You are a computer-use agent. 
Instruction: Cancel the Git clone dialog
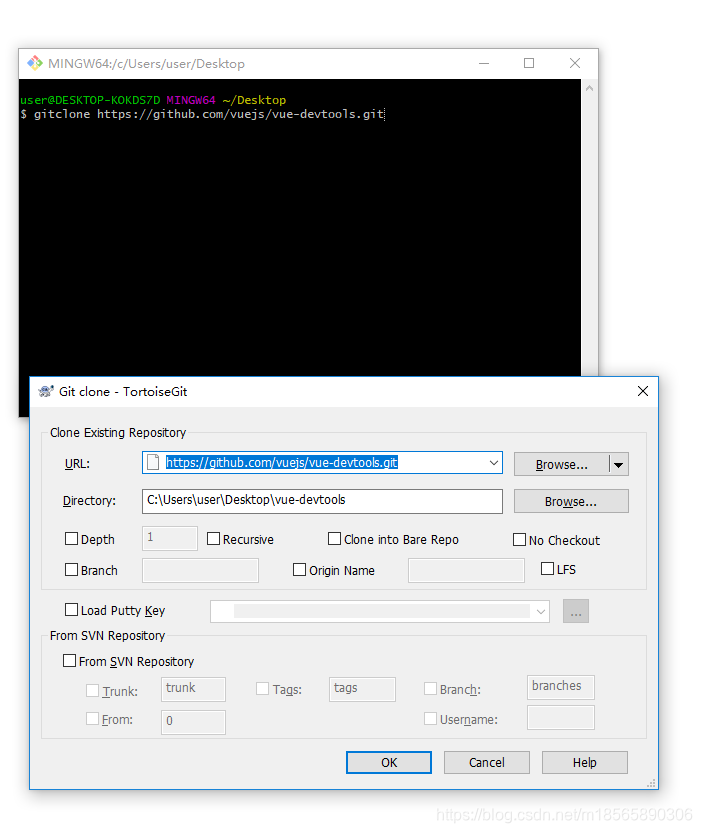click(x=486, y=762)
